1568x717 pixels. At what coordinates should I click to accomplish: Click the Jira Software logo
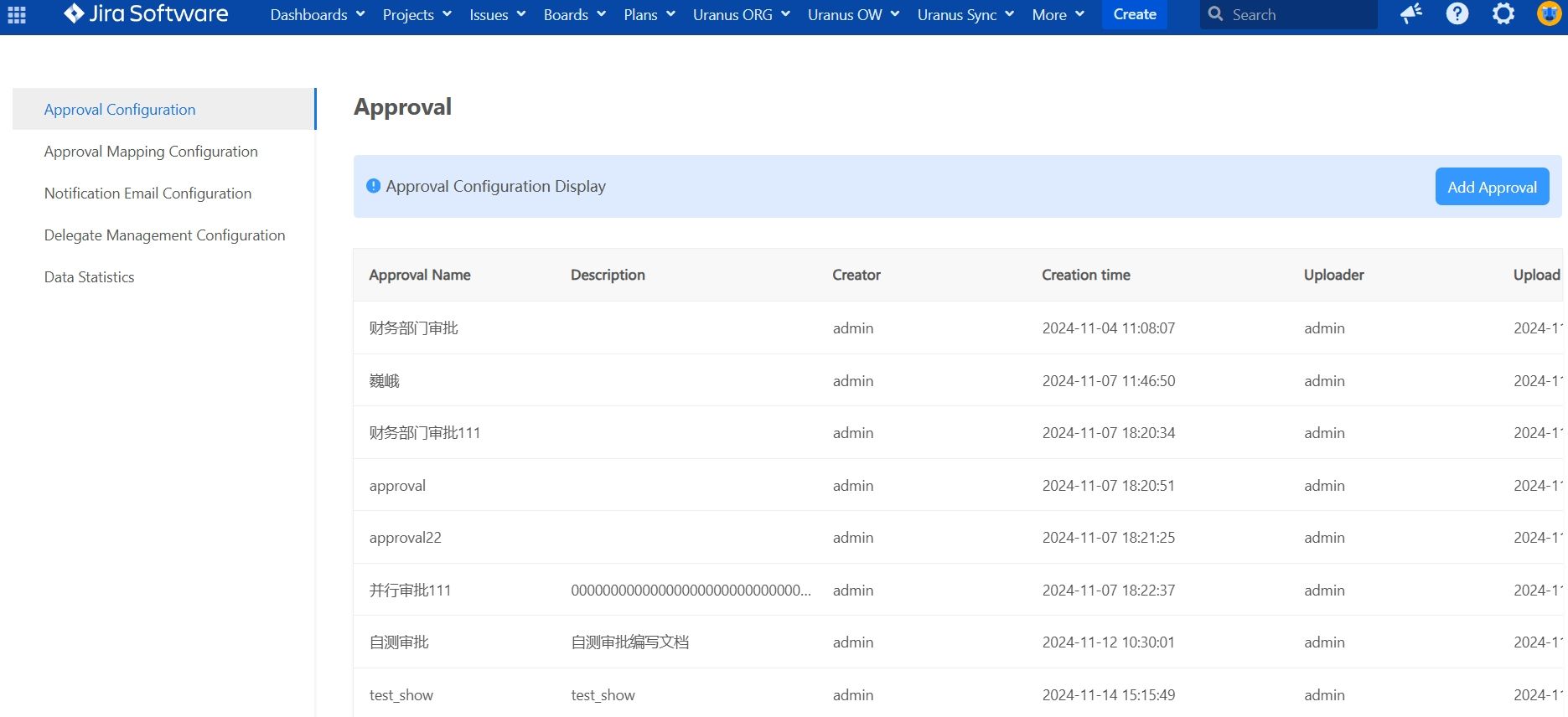click(146, 13)
